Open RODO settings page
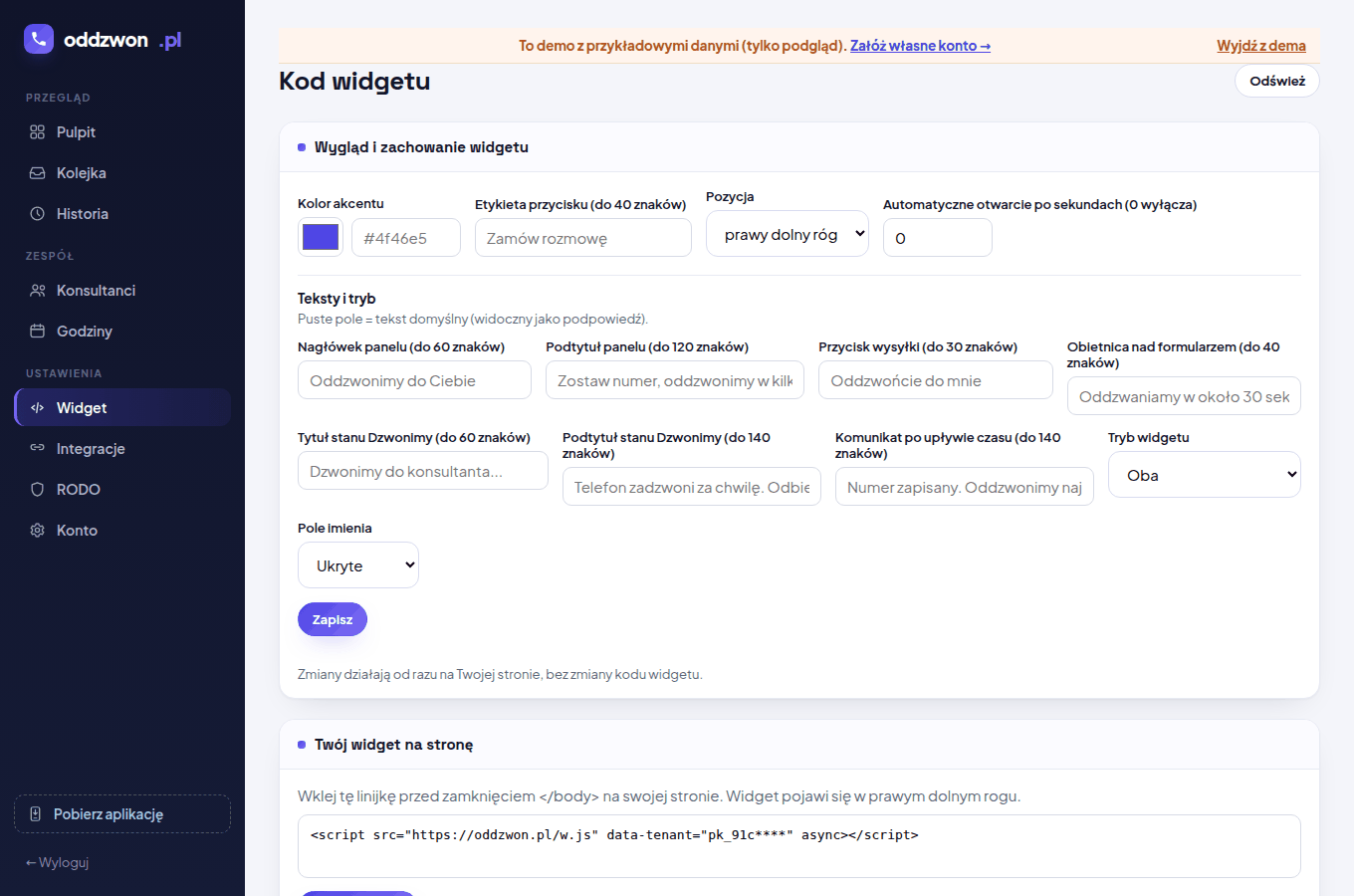 click(x=122, y=490)
